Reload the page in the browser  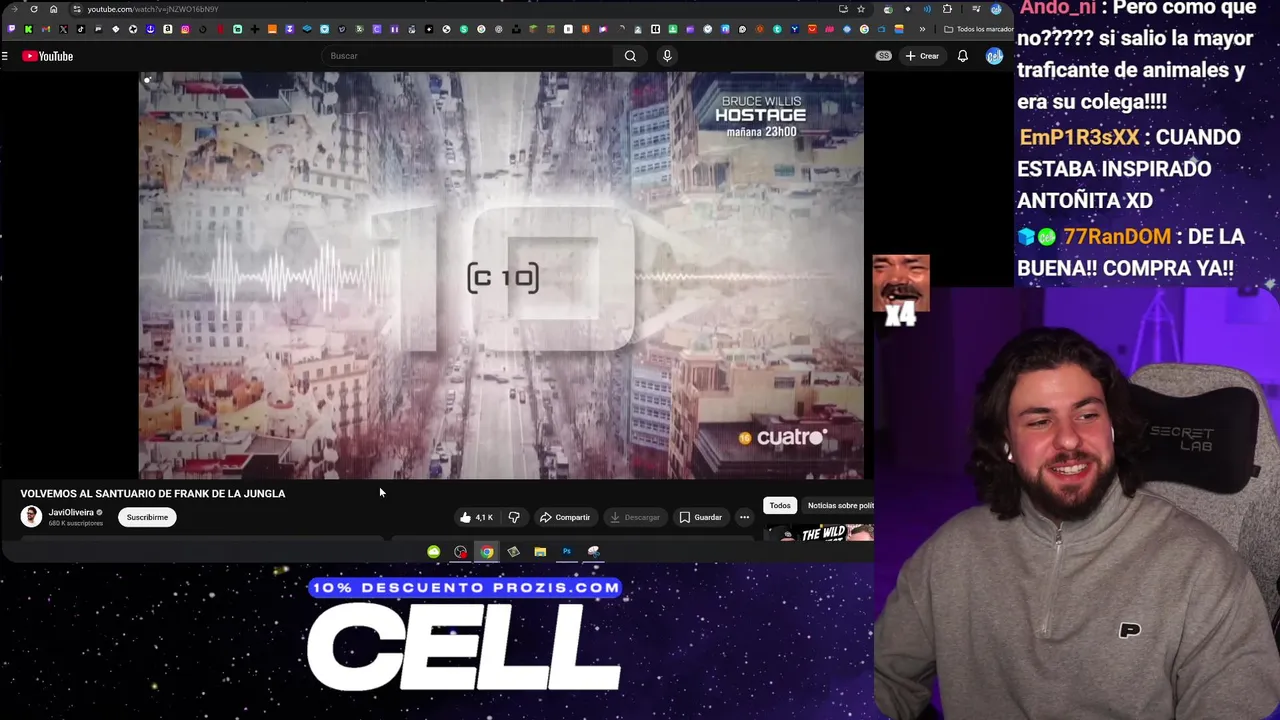point(34,9)
